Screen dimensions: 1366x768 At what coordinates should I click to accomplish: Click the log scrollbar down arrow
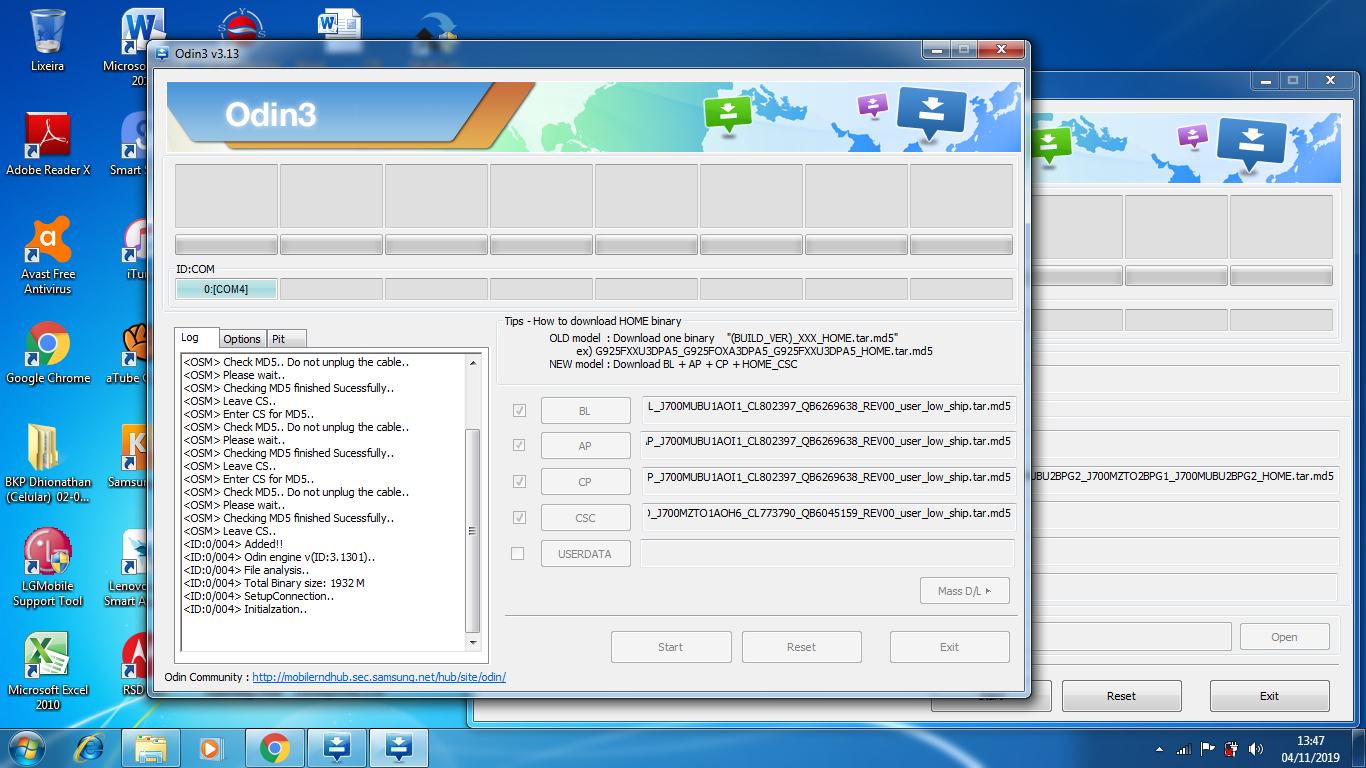(x=473, y=642)
